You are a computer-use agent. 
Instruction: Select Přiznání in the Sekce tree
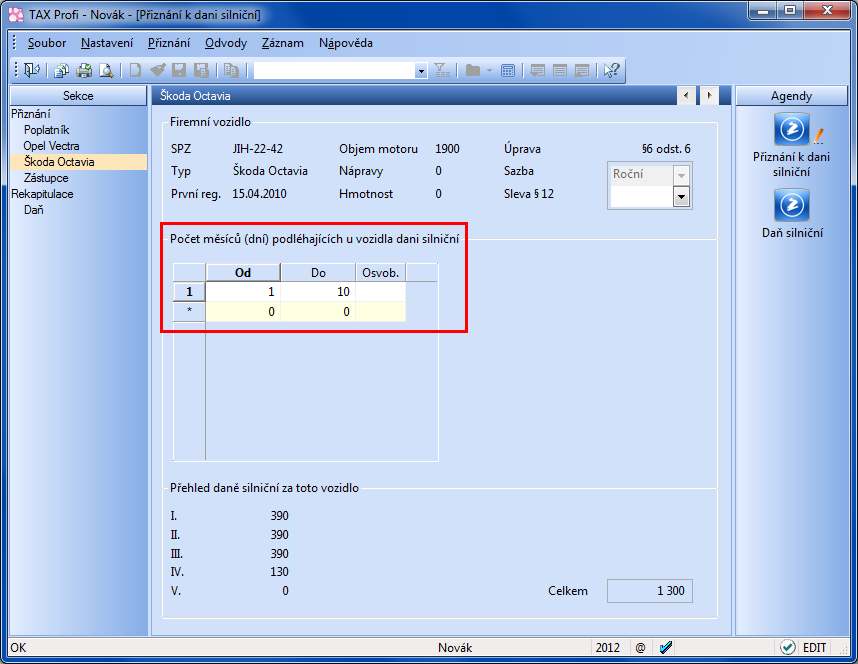(31, 114)
